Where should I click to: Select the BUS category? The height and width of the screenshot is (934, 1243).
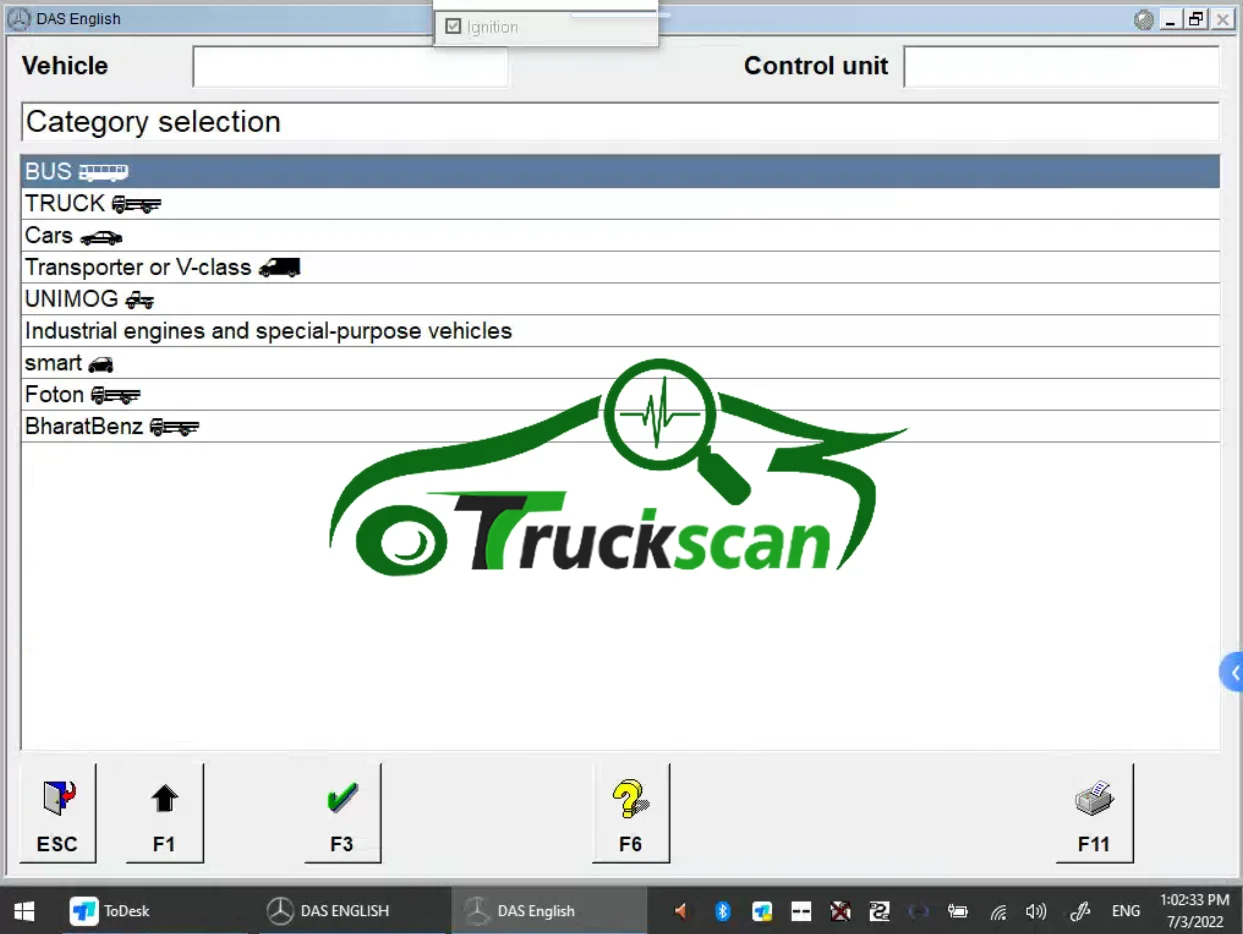[x=620, y=172]
